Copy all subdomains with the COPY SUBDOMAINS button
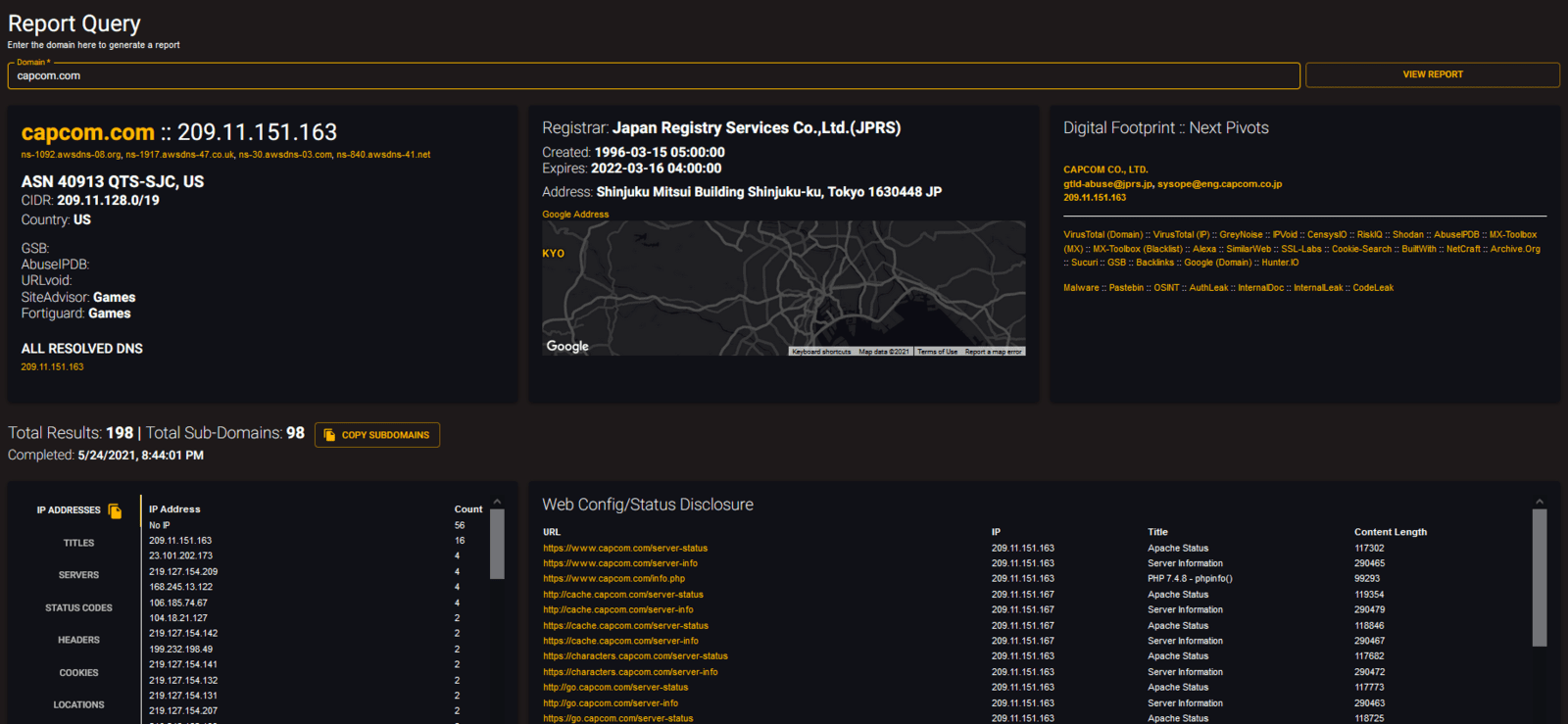Screen dimensions: 1568x724 377,435
